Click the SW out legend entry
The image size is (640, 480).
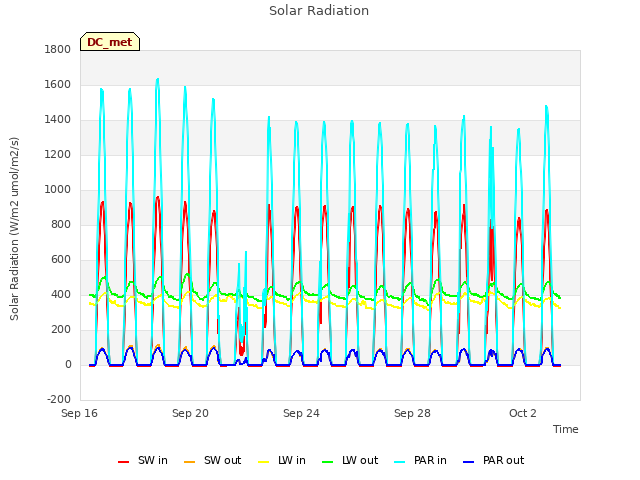tap(212, 460)
